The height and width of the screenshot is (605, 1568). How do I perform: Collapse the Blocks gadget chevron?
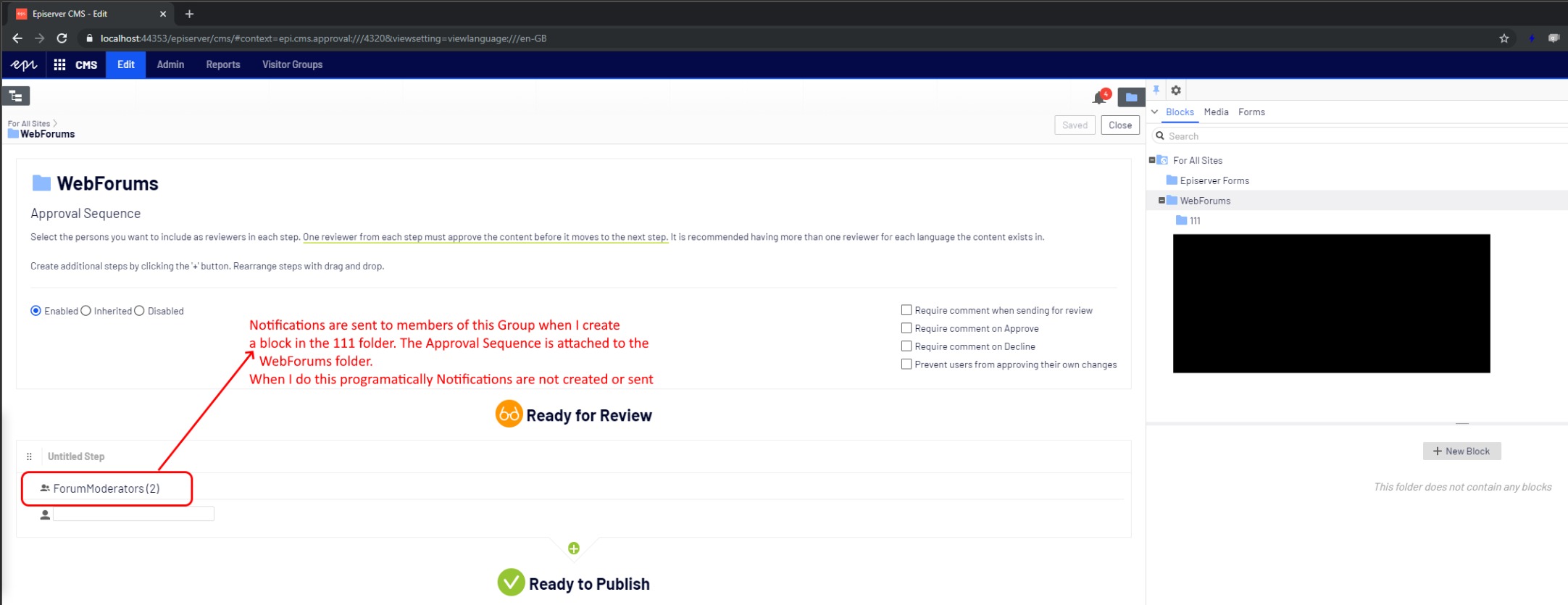[1155, 112]
